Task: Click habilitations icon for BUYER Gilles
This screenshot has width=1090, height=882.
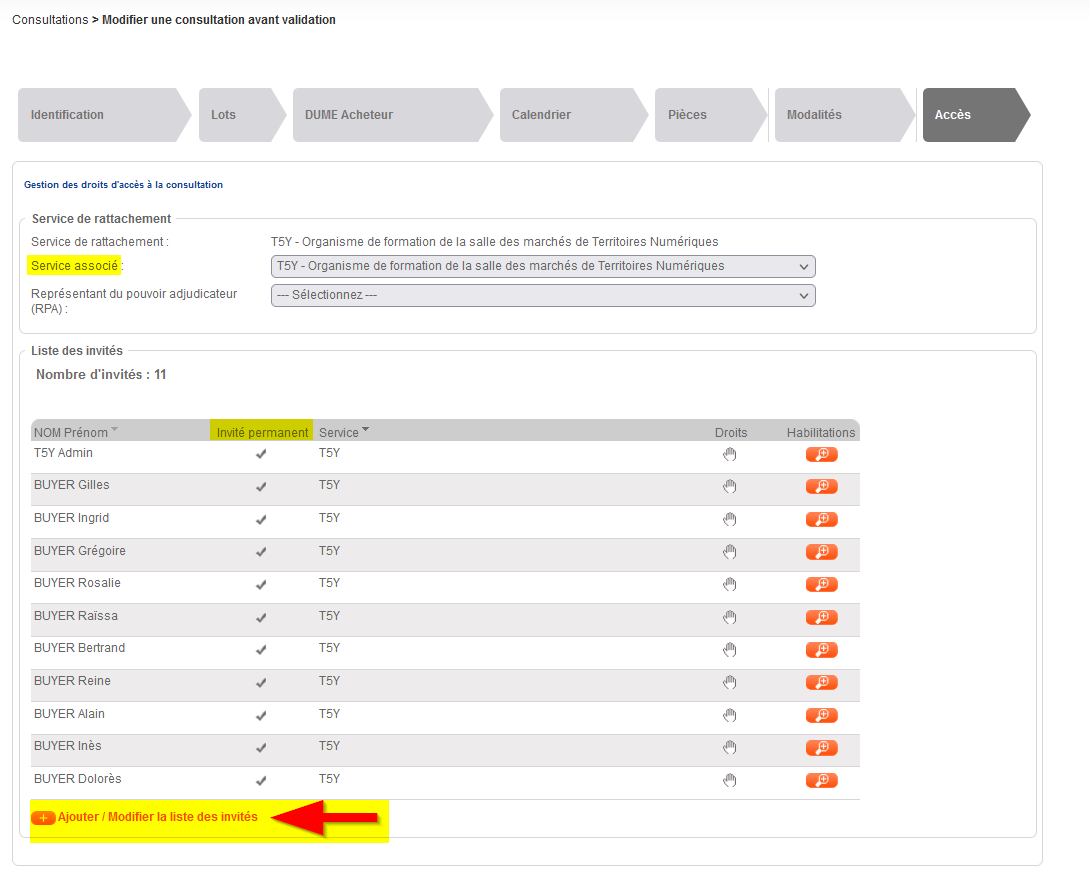Action: (821, 487)
